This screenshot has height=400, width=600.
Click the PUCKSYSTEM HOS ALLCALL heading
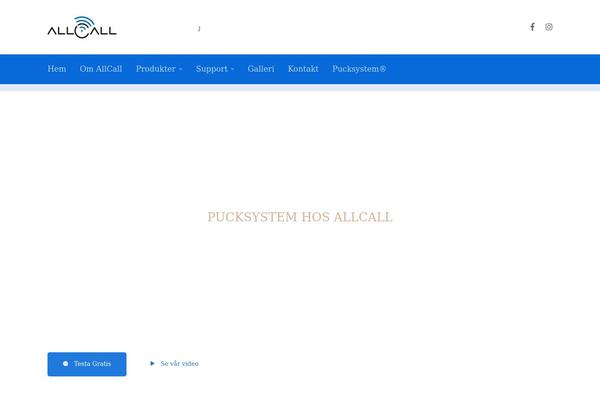[x=300, y=217]
